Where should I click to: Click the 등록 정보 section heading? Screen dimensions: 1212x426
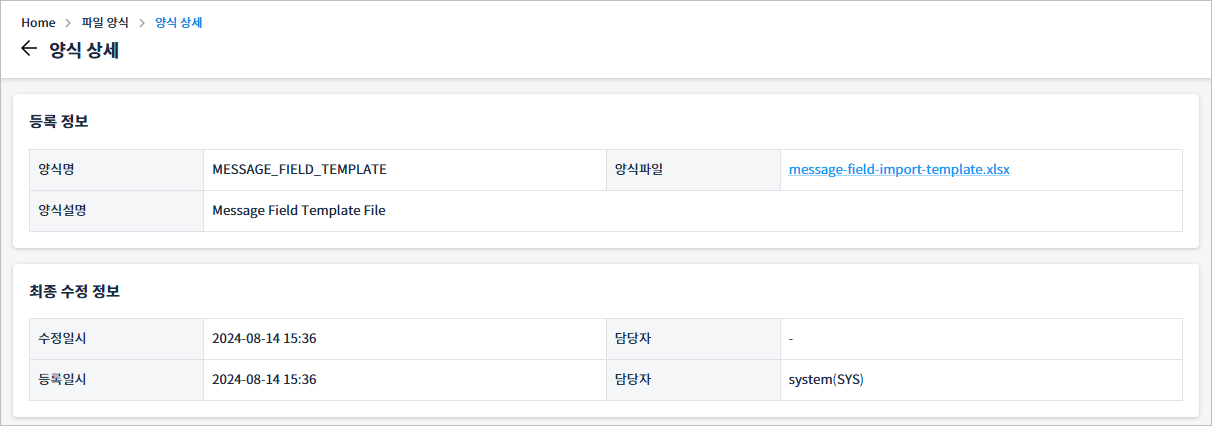(59, 122)
